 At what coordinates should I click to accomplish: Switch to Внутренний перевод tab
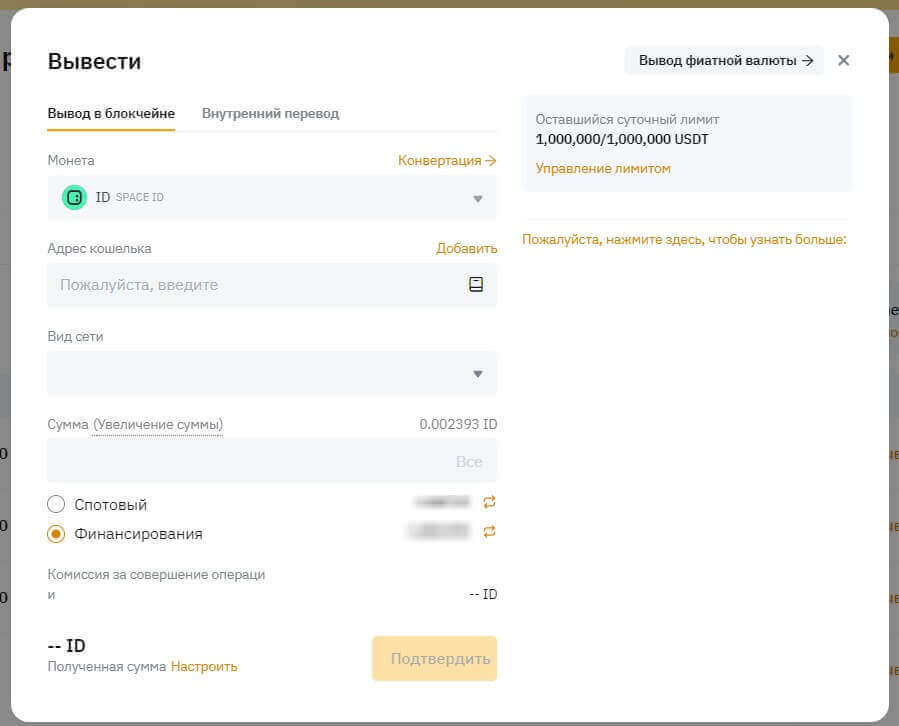click(x=270, y=113)
